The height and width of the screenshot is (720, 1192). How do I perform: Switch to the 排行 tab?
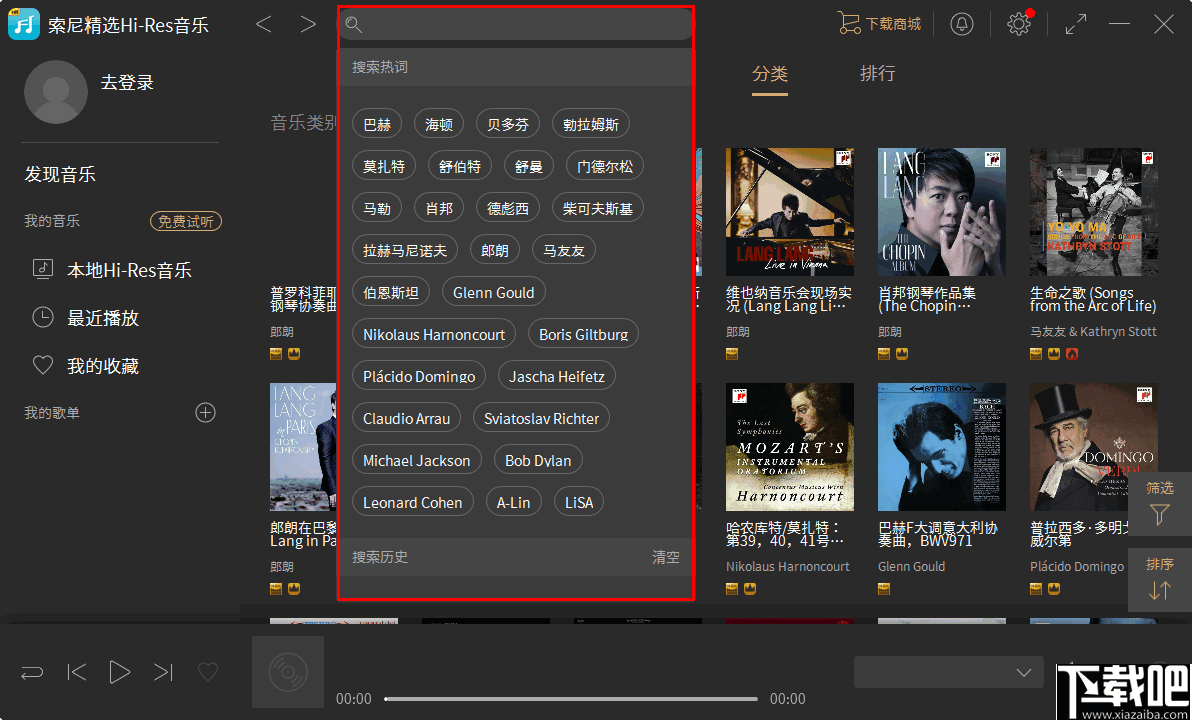pyautogui.click(x=877, y=74)
